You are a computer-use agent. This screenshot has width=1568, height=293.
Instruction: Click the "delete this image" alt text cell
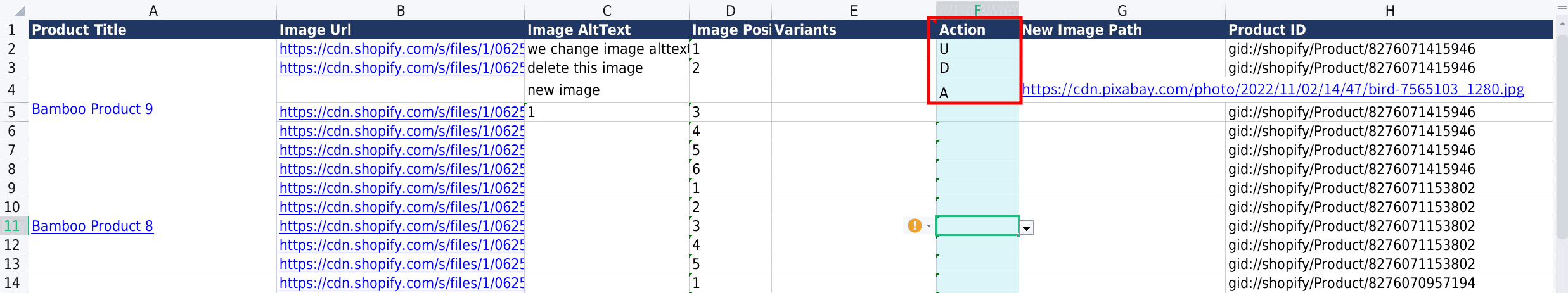606,68
